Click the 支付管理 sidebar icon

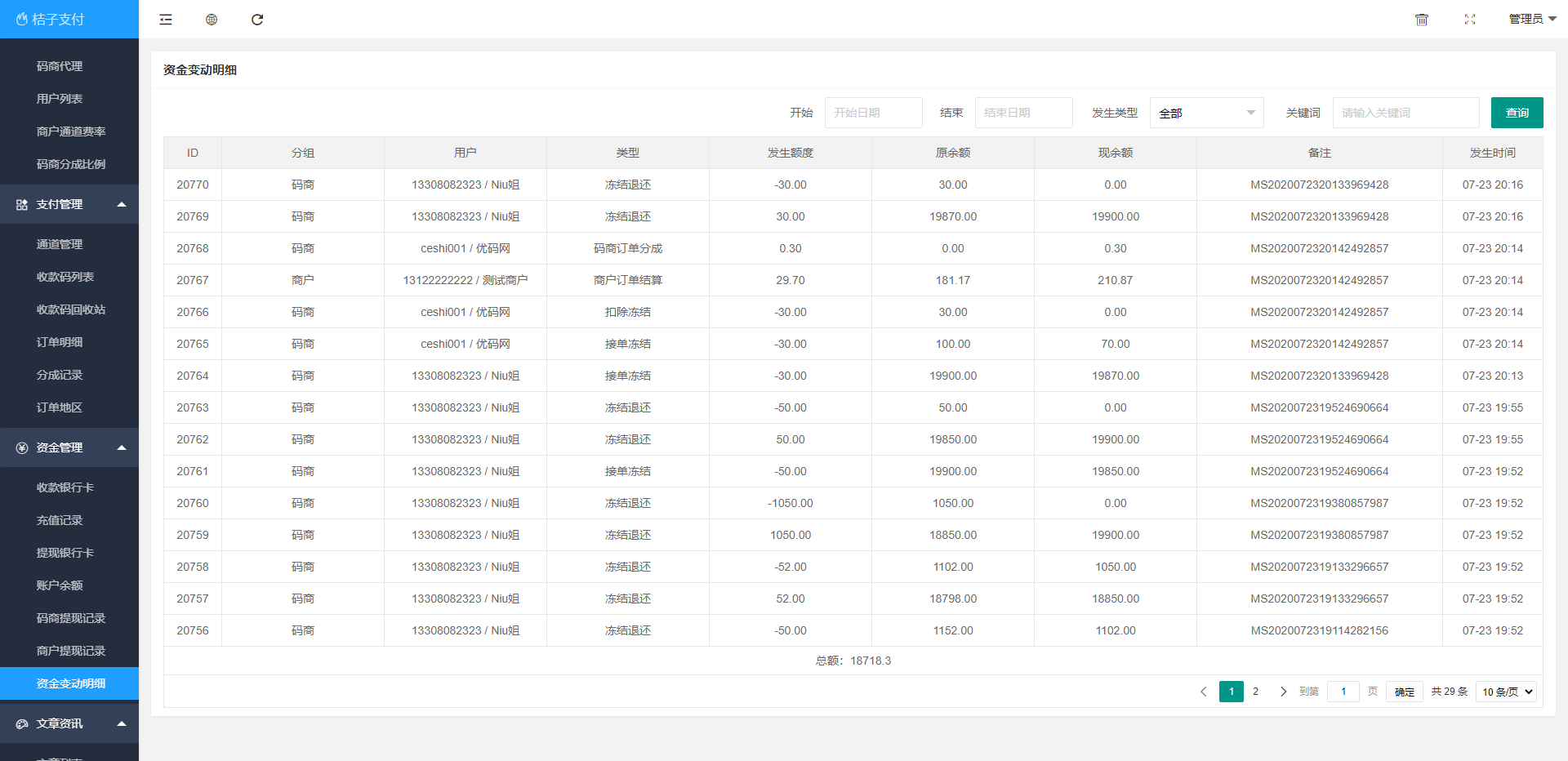(22, 205)
